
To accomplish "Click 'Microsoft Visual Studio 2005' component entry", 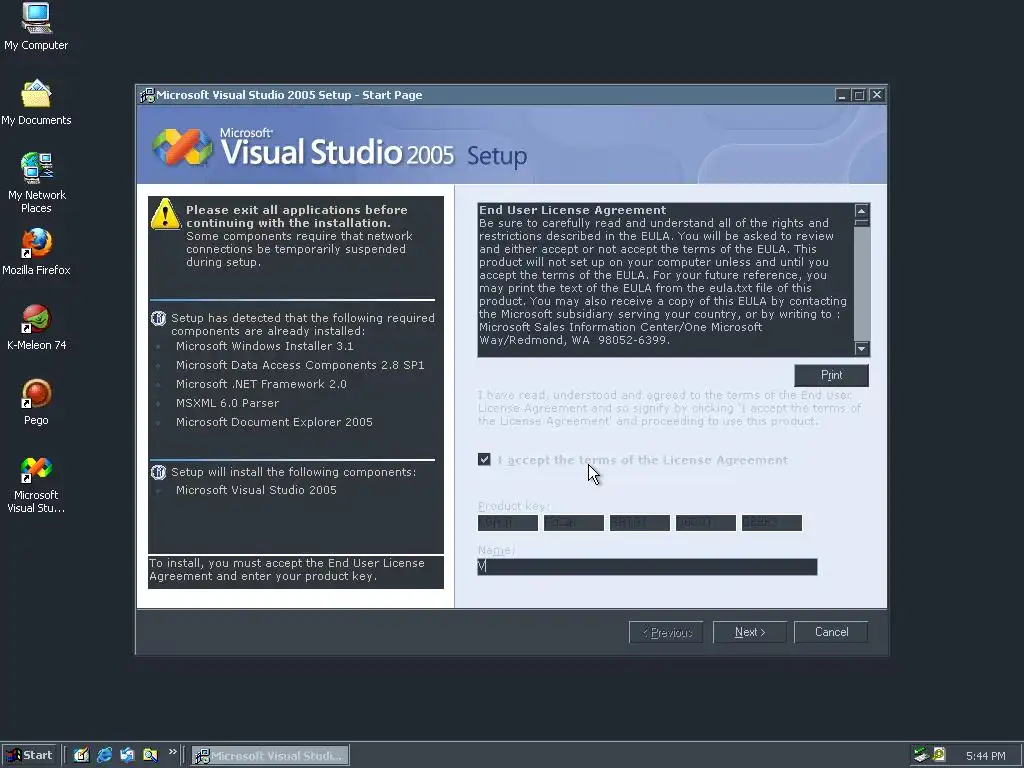I will tap(256, 490).
